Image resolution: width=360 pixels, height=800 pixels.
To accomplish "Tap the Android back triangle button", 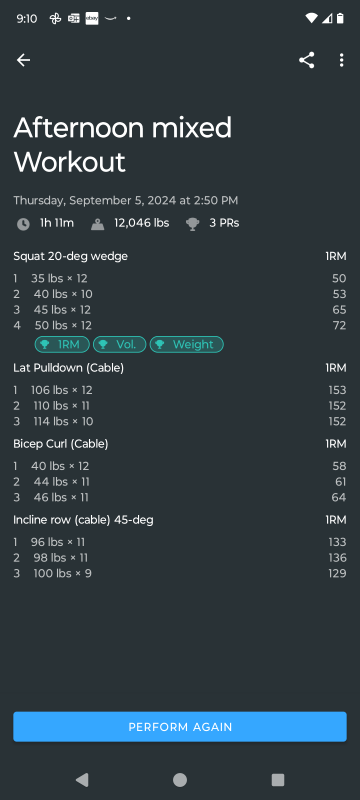I will coord(82,780).
